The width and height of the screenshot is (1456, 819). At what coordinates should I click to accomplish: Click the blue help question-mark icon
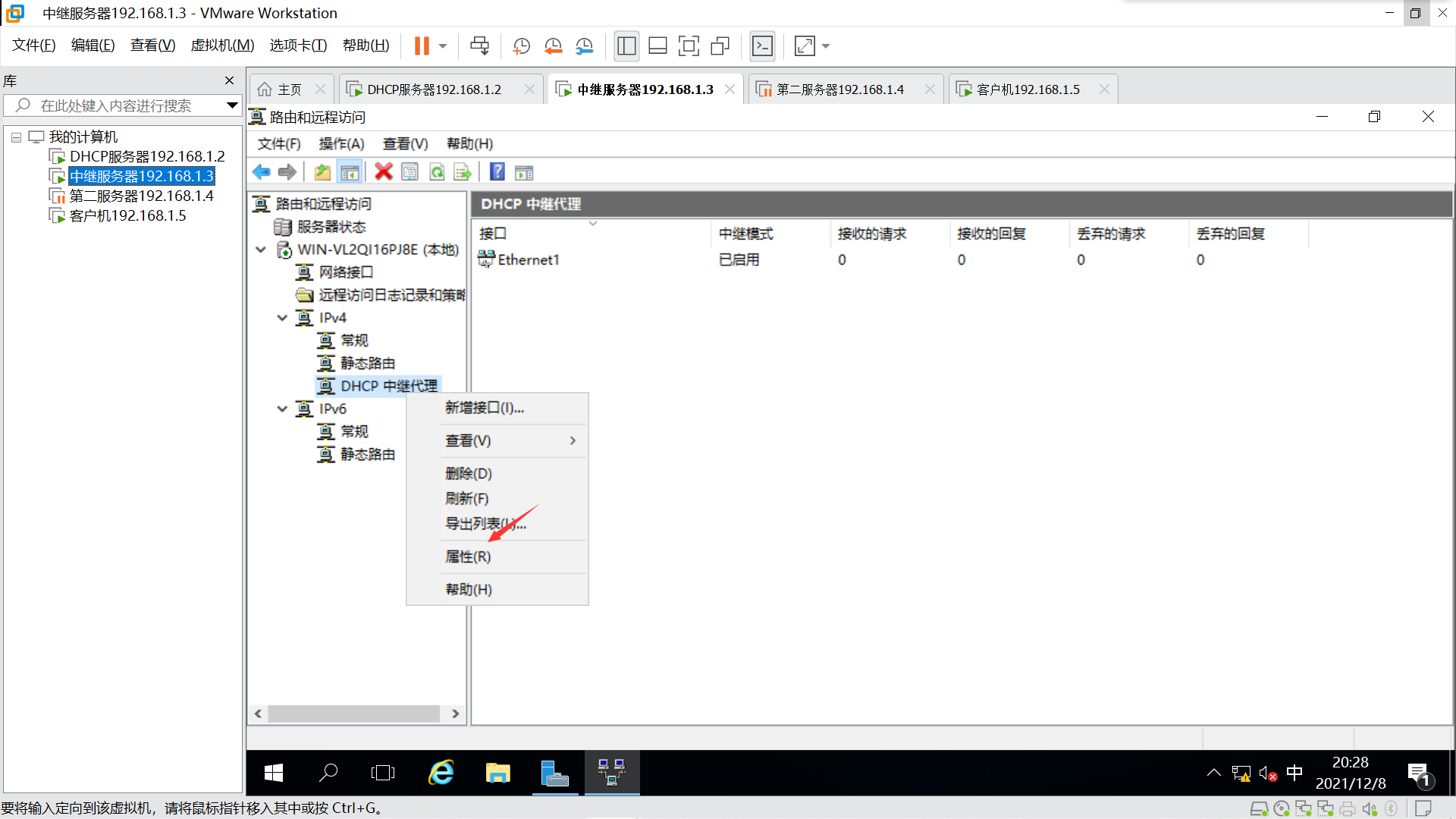(x=497, y=172)
